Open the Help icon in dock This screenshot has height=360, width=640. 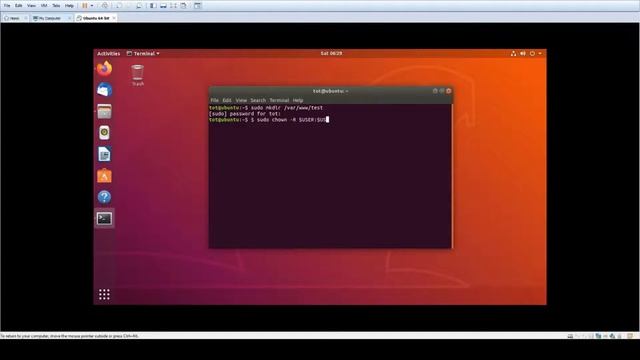[x=104, y=197]
